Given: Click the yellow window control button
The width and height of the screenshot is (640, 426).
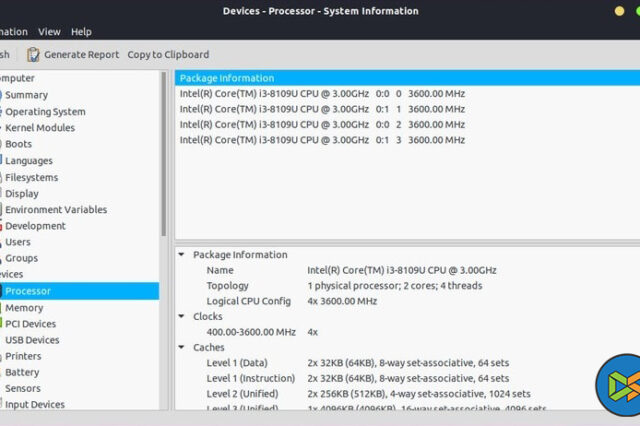Looking at the screenshot, I should [621, 11].
